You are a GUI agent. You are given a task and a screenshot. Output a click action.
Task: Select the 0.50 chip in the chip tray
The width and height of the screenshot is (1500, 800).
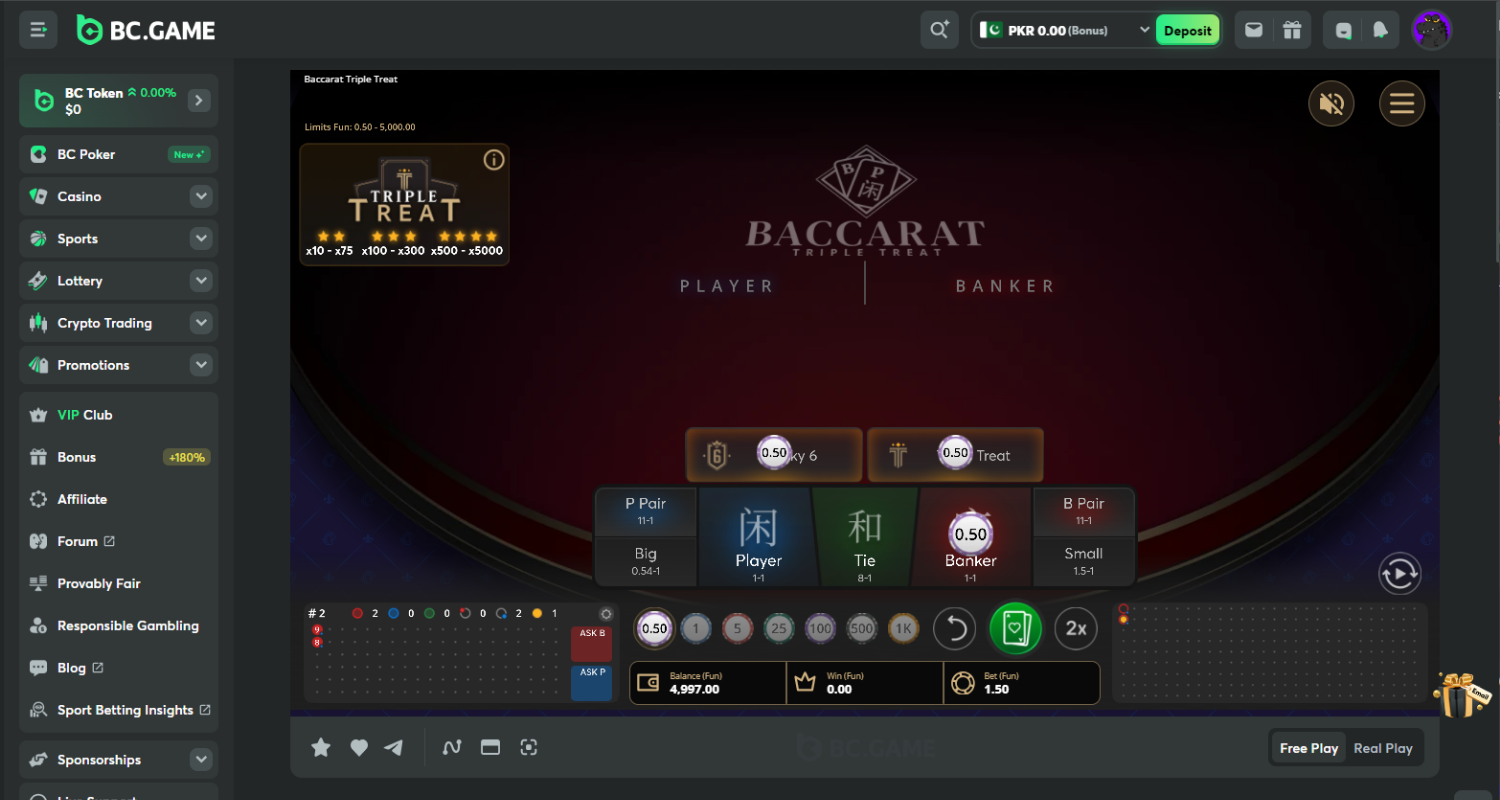click(x=654, y=629)
